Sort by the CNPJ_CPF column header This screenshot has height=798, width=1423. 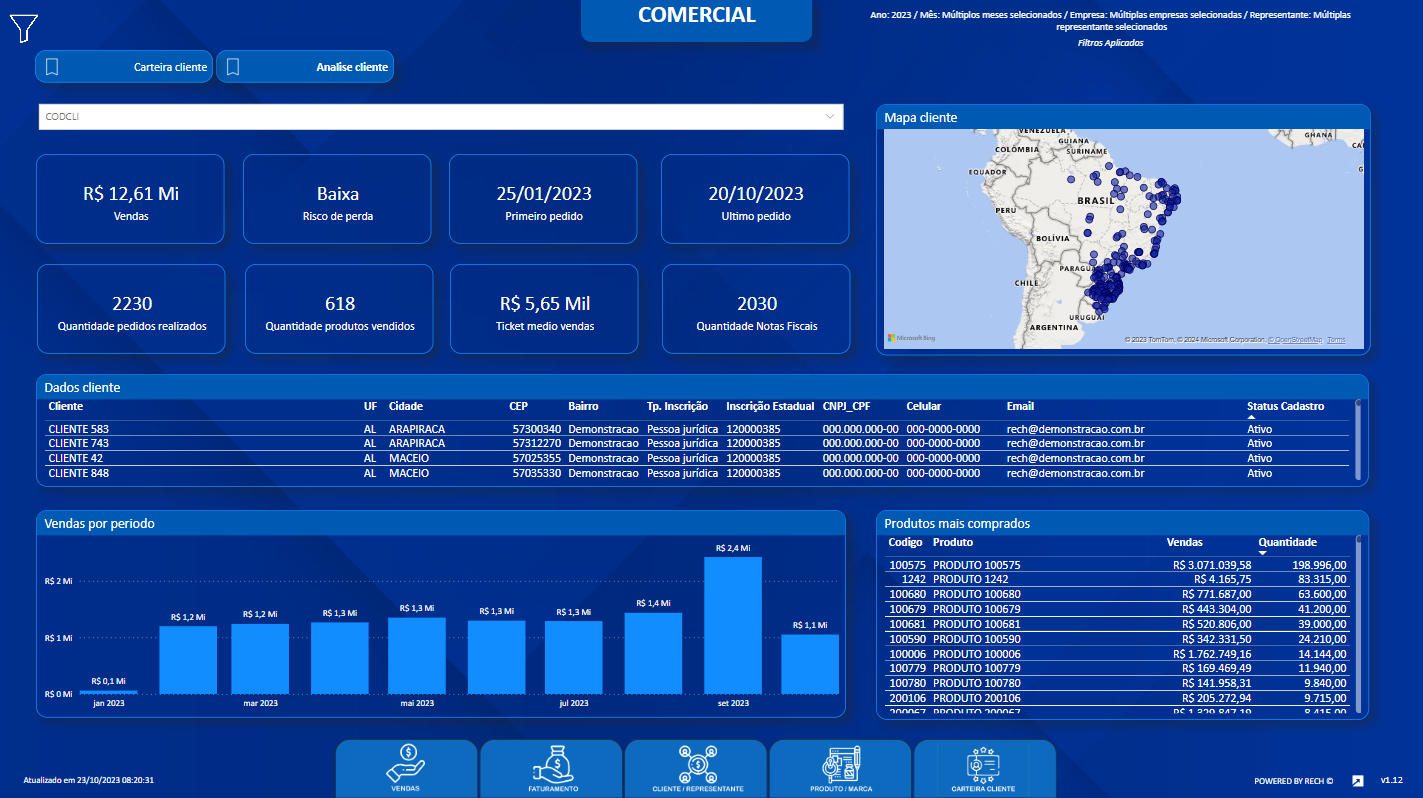[x=847, y=406]
